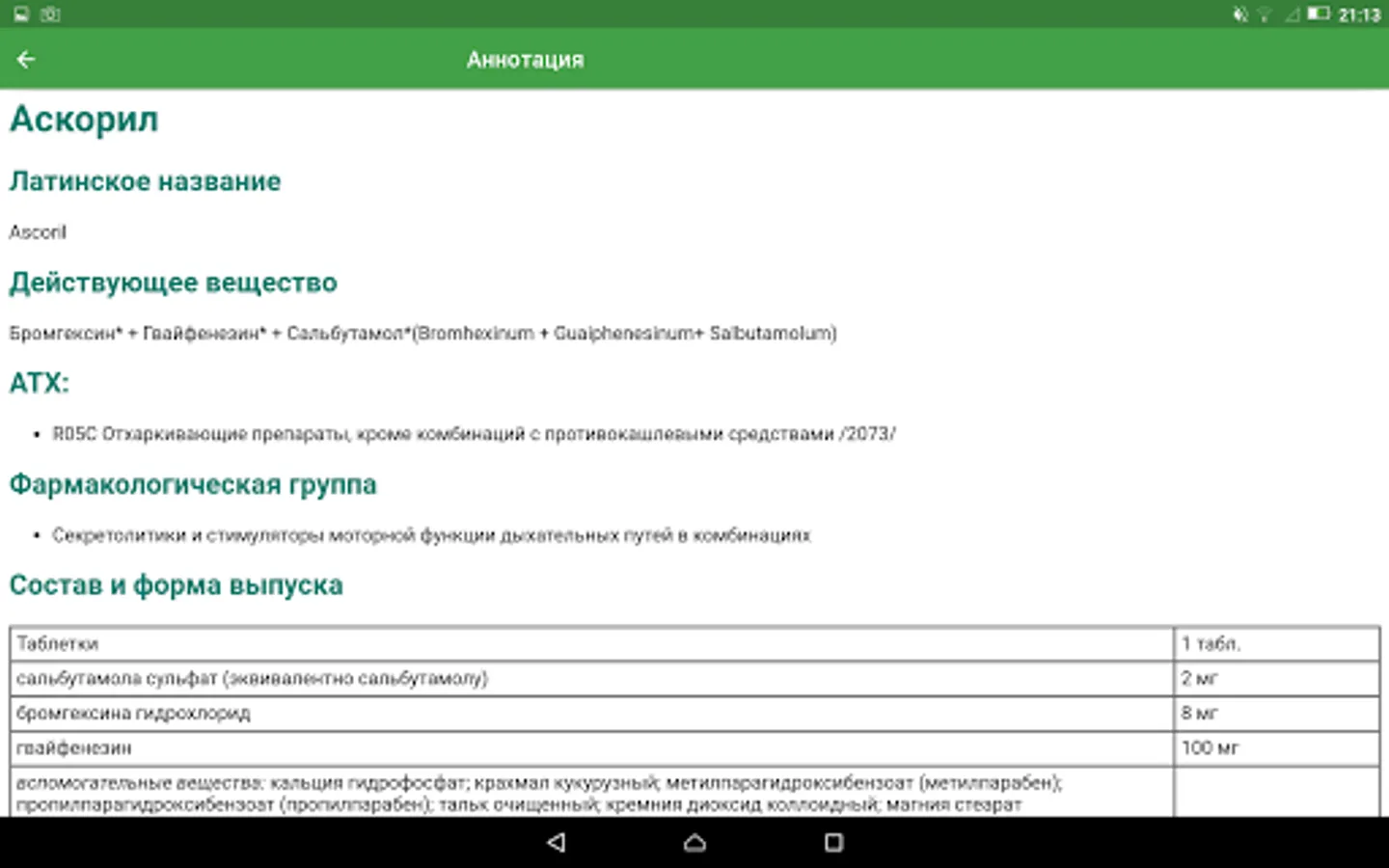
Task: Tap the clock showing 21:13
Action: click(x=1359, y=14)
